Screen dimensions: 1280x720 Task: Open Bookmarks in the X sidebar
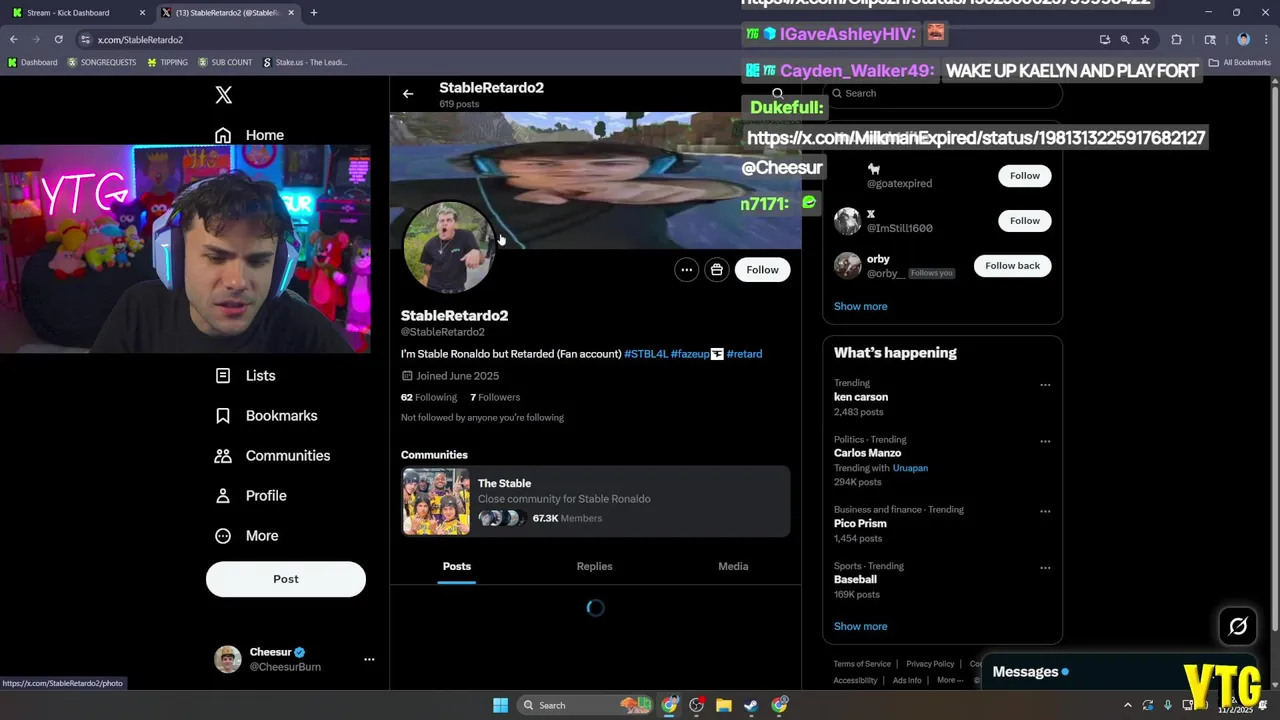click(x=267, y=416)
